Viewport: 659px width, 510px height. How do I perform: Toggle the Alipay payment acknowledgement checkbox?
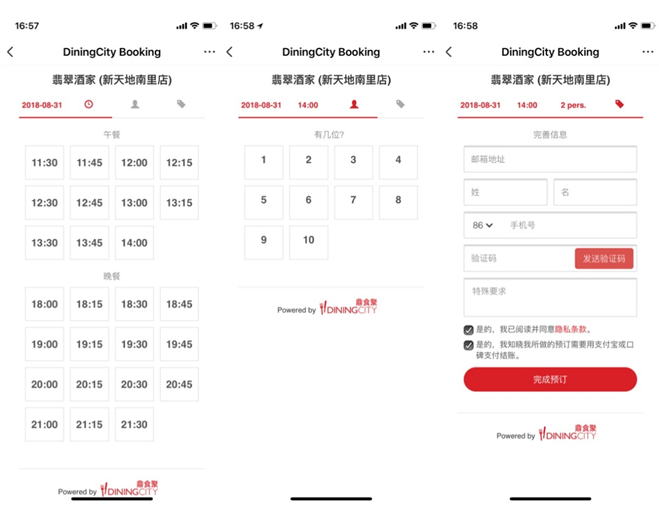pyautogui.click(x=468, y=345)
